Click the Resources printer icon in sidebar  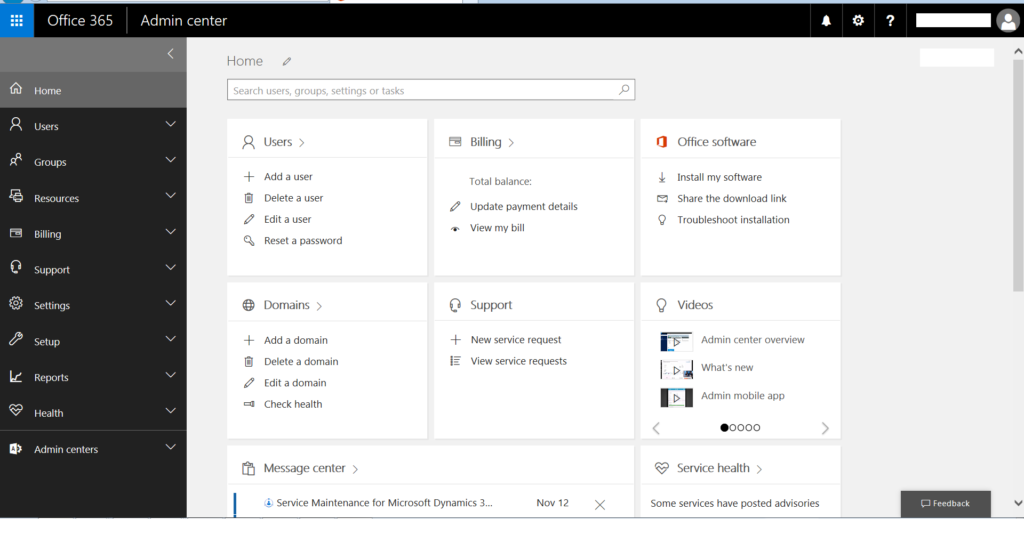coord(16,196)
